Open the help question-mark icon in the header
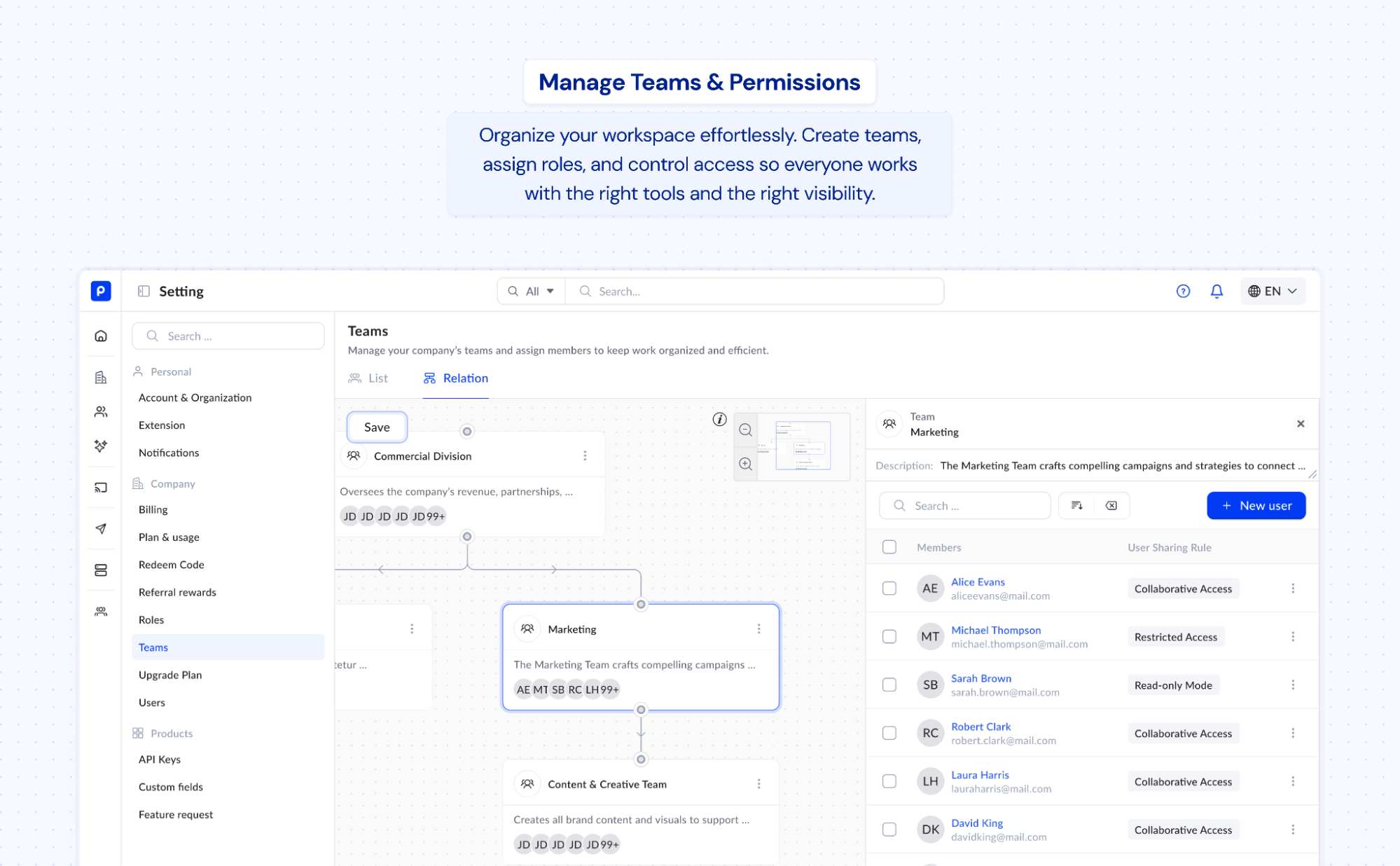Image resolution: width=1400 pixels, height=866 pixels. click(x=1182, y=291)
